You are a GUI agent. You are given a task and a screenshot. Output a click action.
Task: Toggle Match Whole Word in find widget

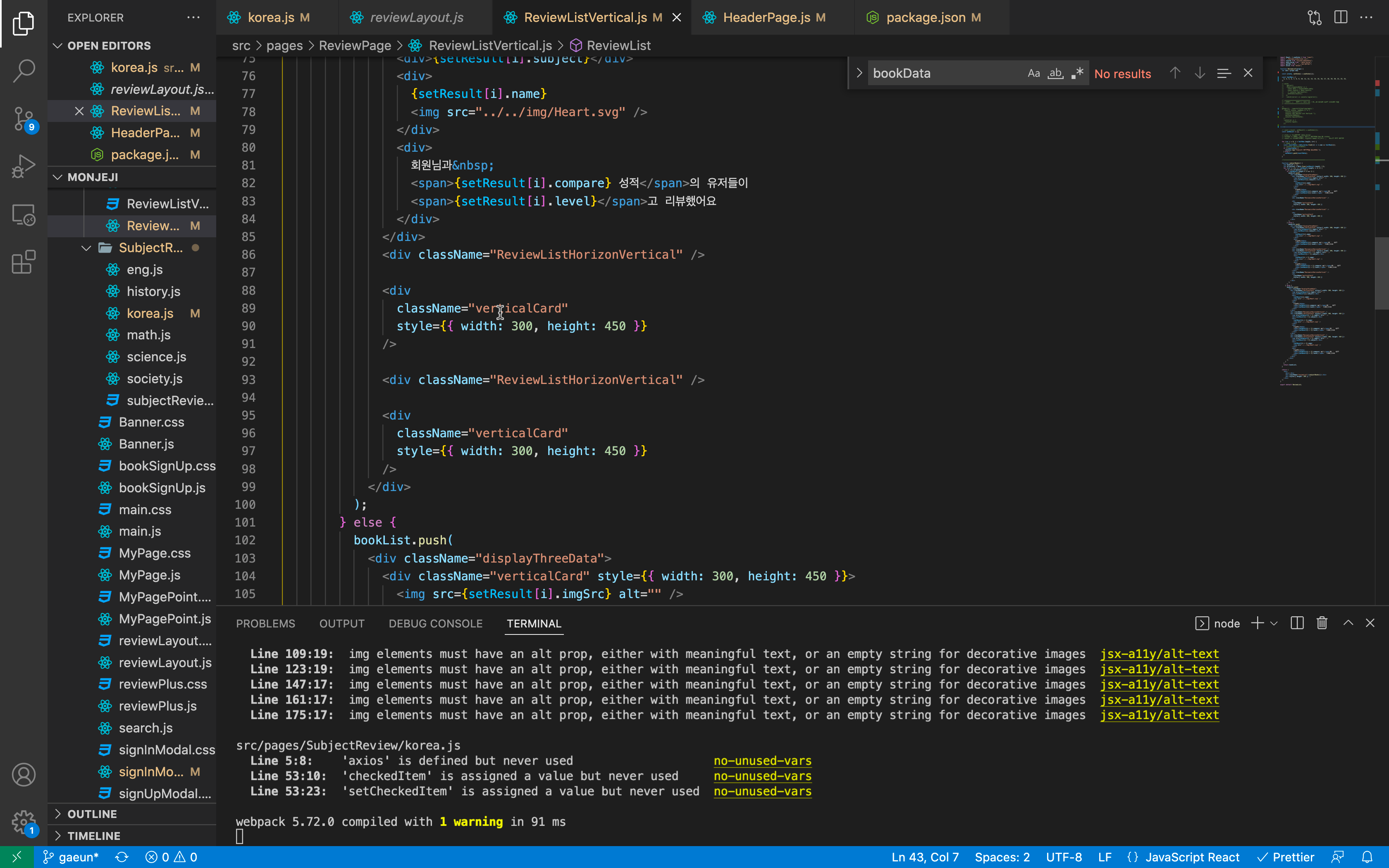click(1055, 74)
